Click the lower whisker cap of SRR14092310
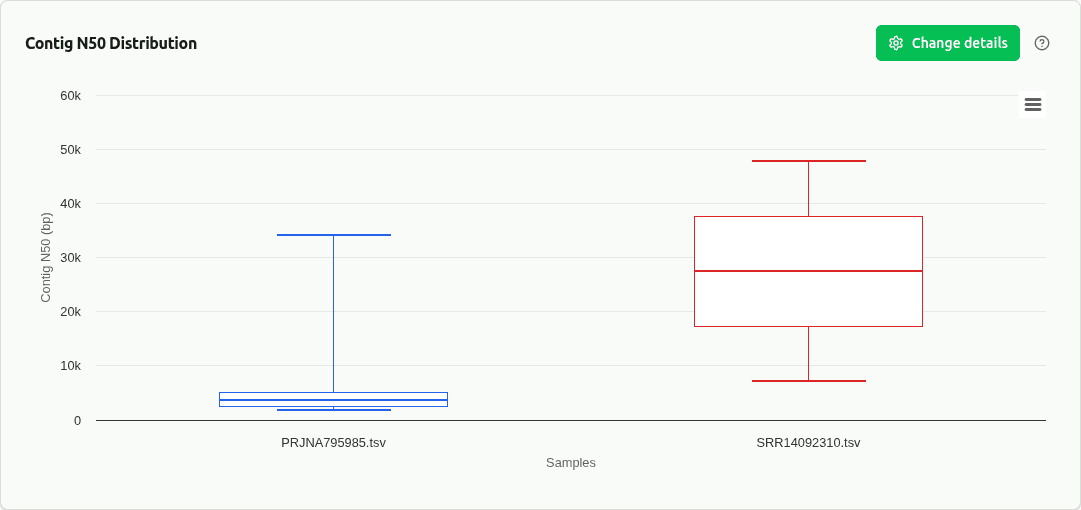Screen dimensions: 1081x510 [x=808, y=381]
